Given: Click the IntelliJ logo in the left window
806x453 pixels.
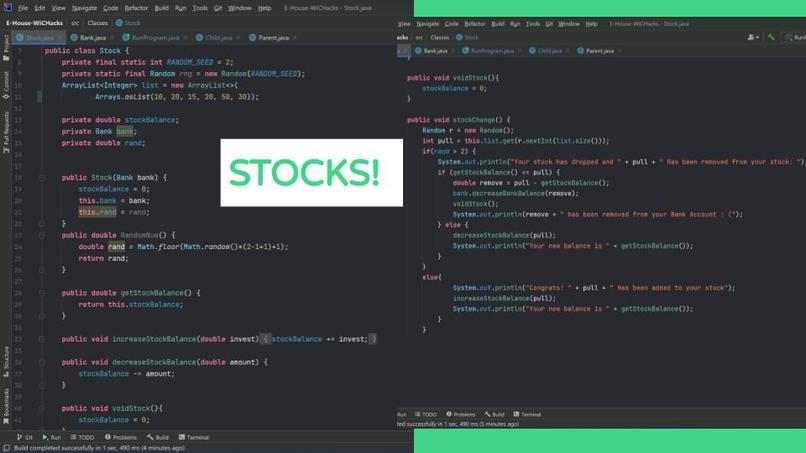Looking at the screenshot, I should pos(7,7).
